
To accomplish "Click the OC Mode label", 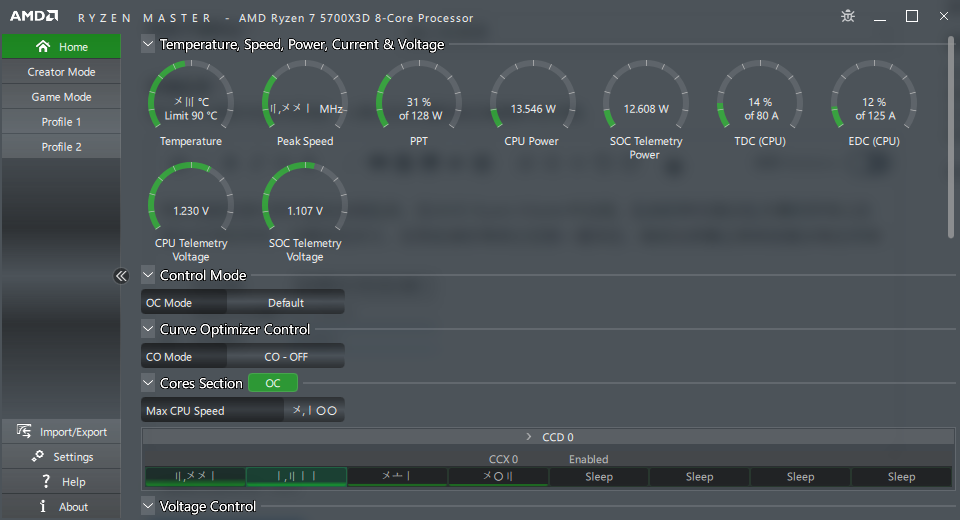I will click(x=169, y=303).
